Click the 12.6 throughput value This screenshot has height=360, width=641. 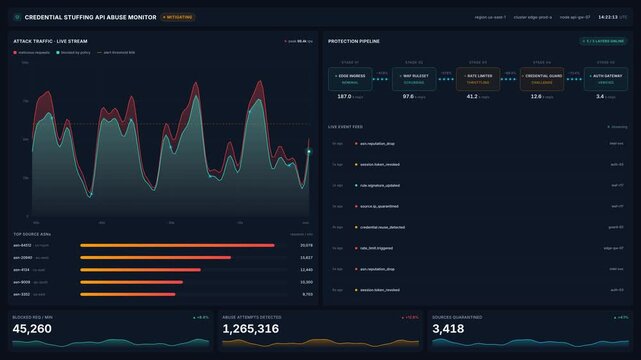coord(536,96)
